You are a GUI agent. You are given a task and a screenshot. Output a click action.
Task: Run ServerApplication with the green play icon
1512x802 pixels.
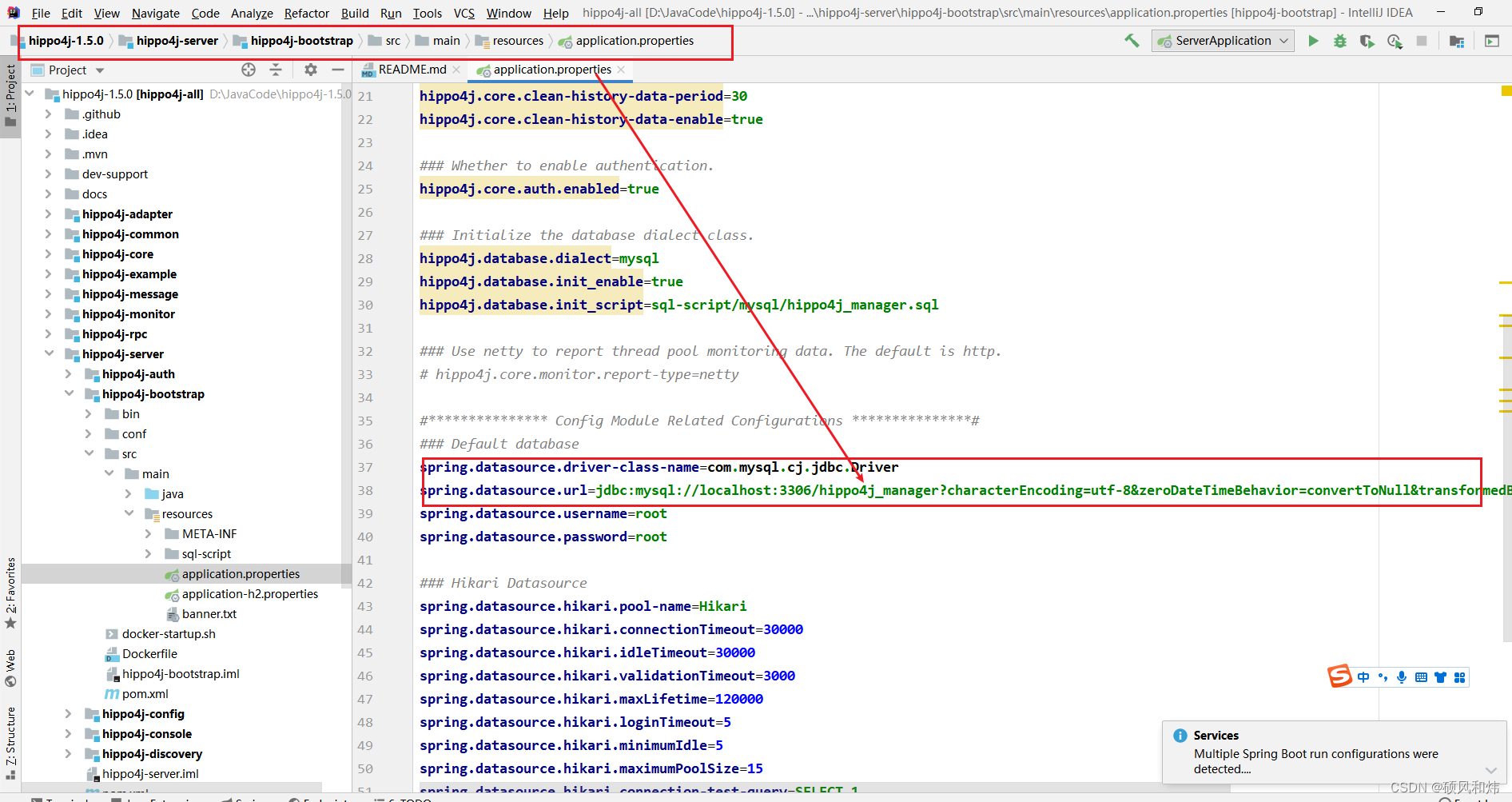click(x=1313, y=41)
